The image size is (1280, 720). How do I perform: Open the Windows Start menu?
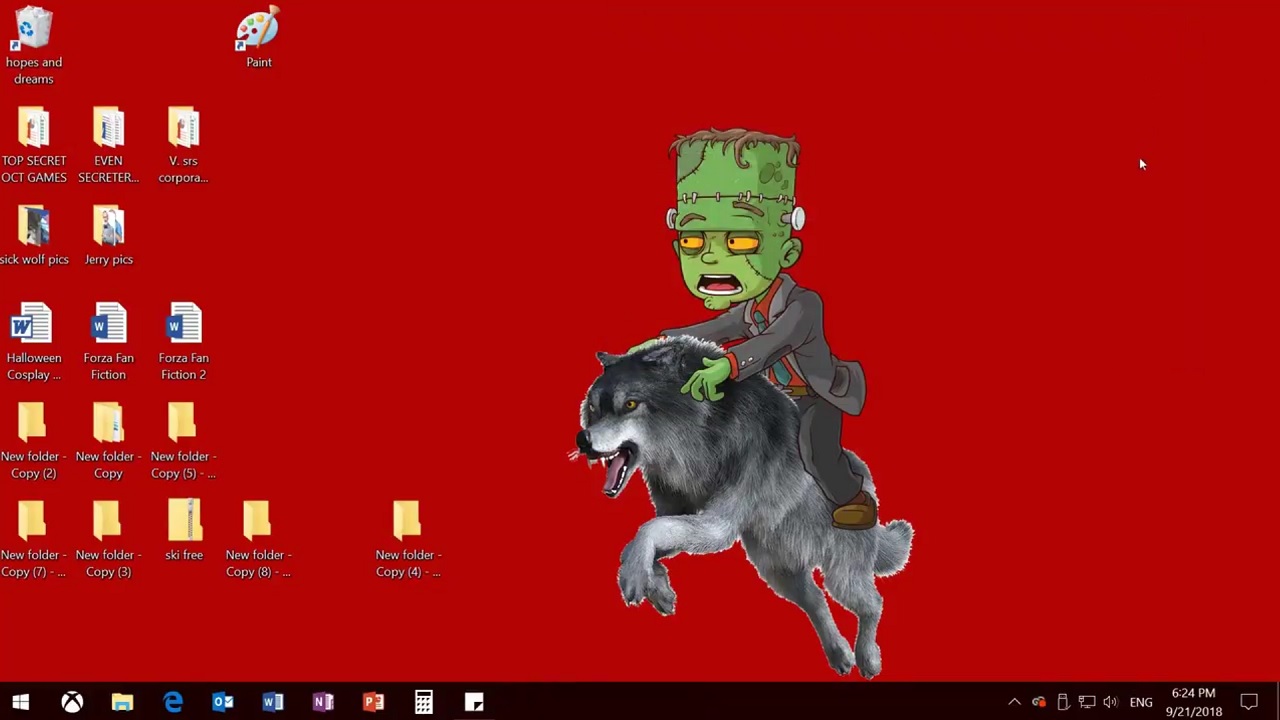pos(21,702)
